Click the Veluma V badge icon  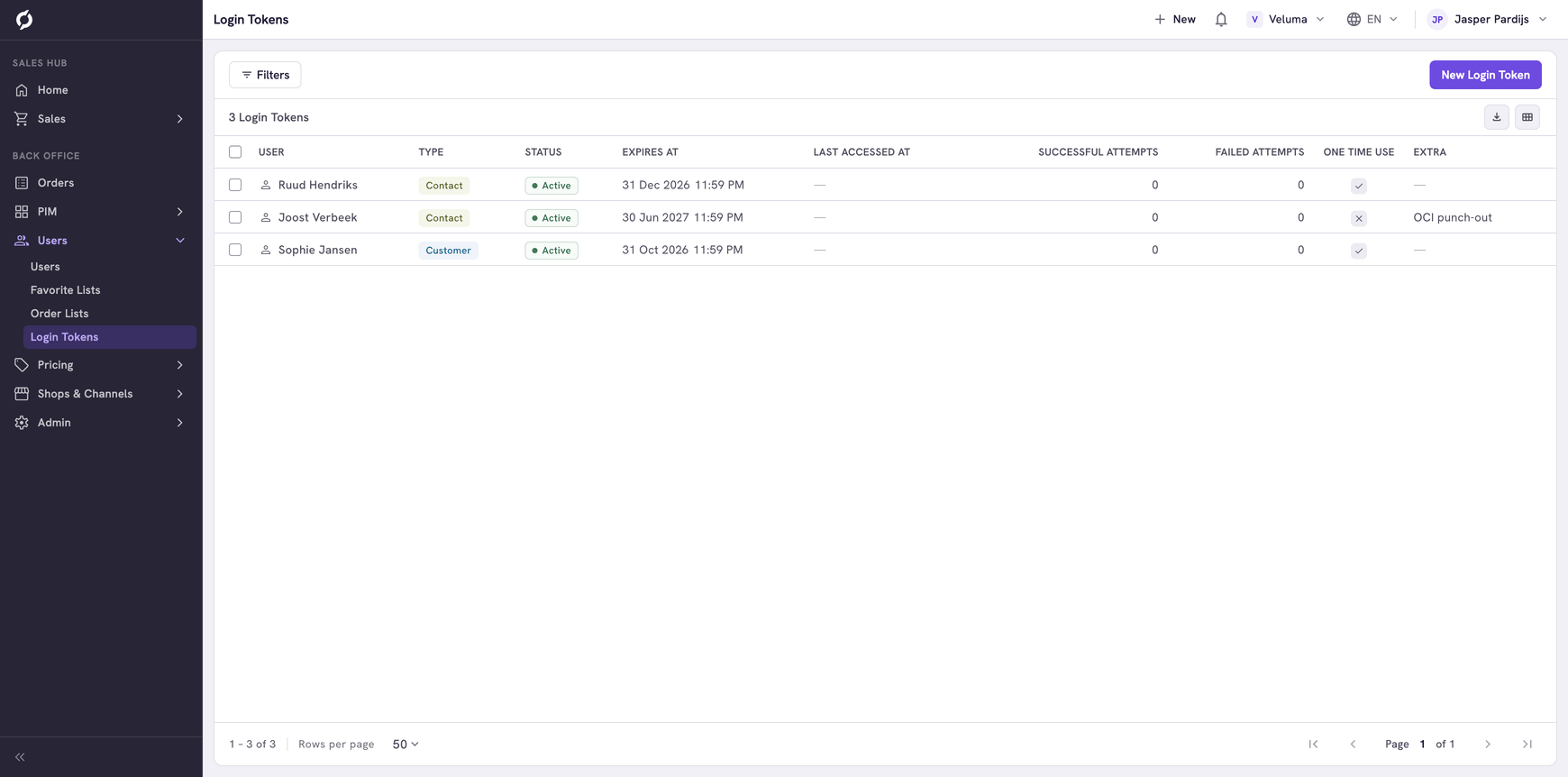coord(1254,19)
